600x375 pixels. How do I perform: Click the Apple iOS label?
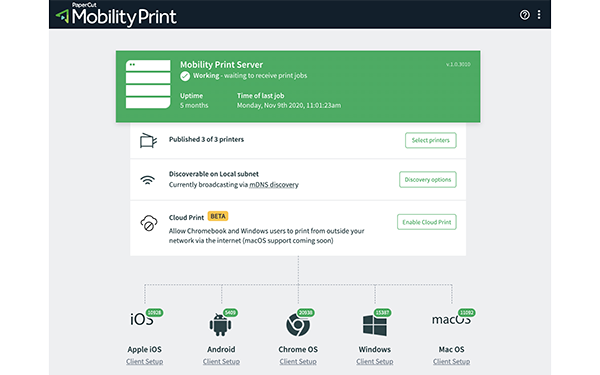pyautogui.click(x=145, y=349)
